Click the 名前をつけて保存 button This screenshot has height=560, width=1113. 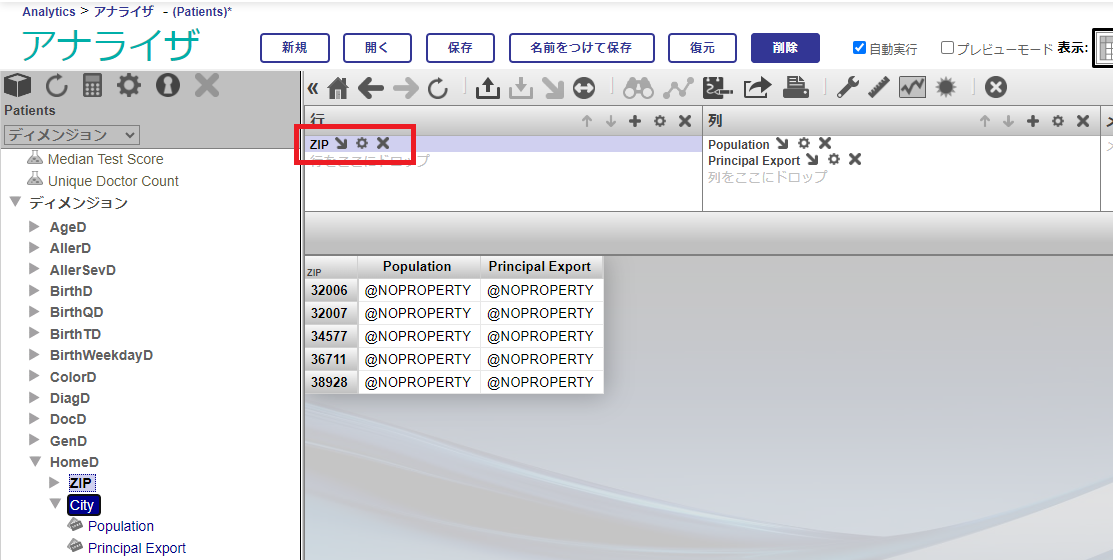tap(581, 48)
